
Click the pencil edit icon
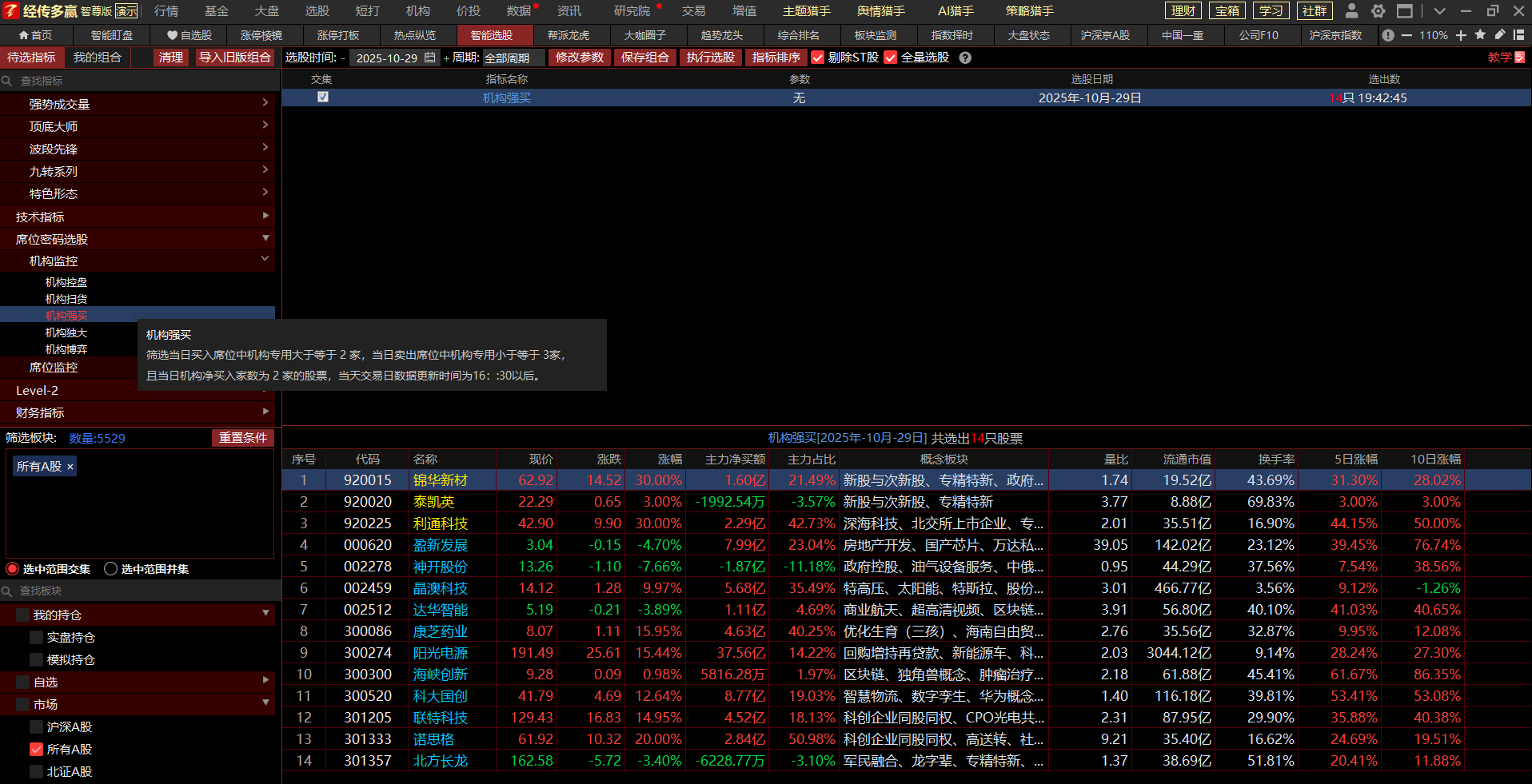1500,35
